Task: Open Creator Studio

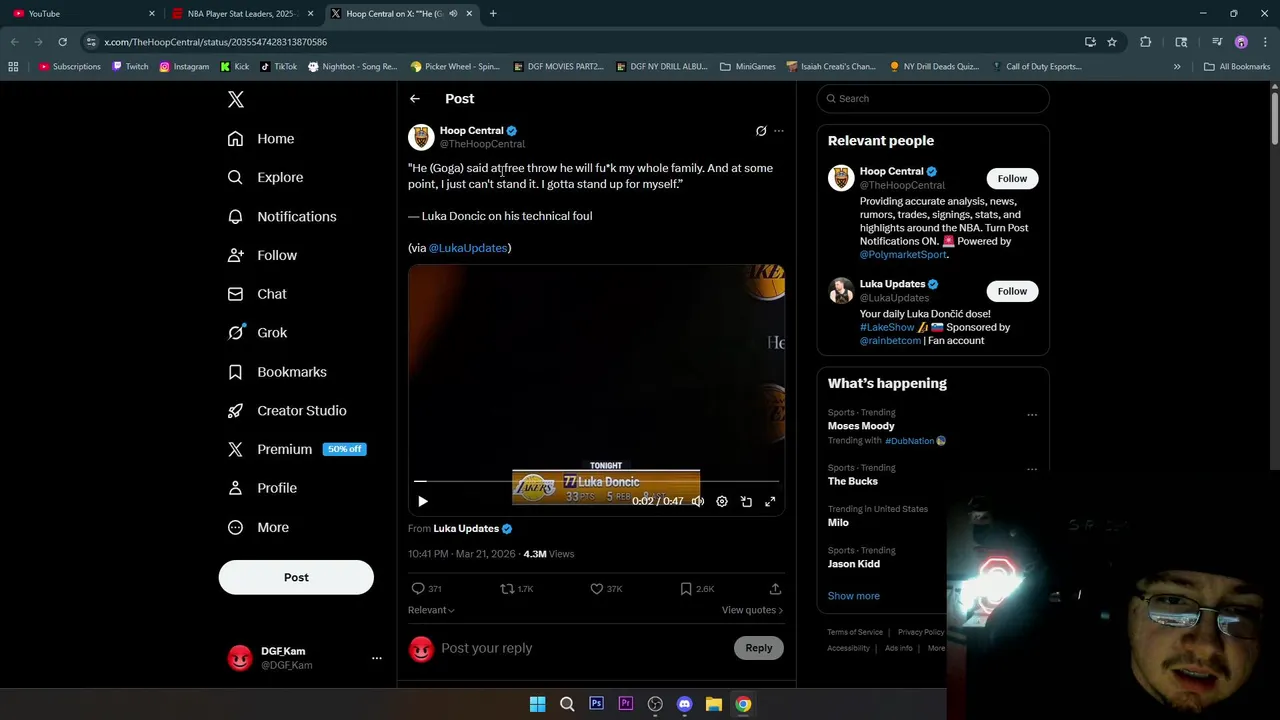Action: 287,411
